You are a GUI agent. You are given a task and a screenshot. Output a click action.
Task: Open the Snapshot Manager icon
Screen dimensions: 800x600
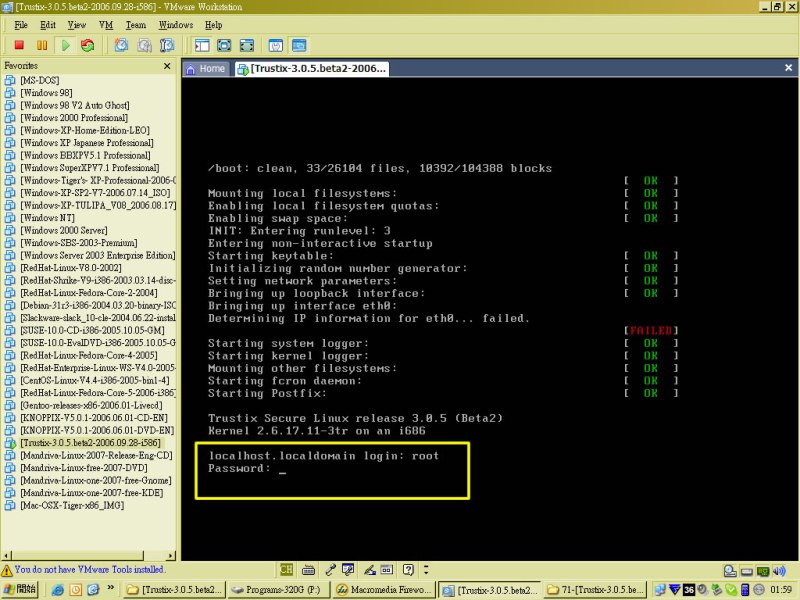point(167,45)
